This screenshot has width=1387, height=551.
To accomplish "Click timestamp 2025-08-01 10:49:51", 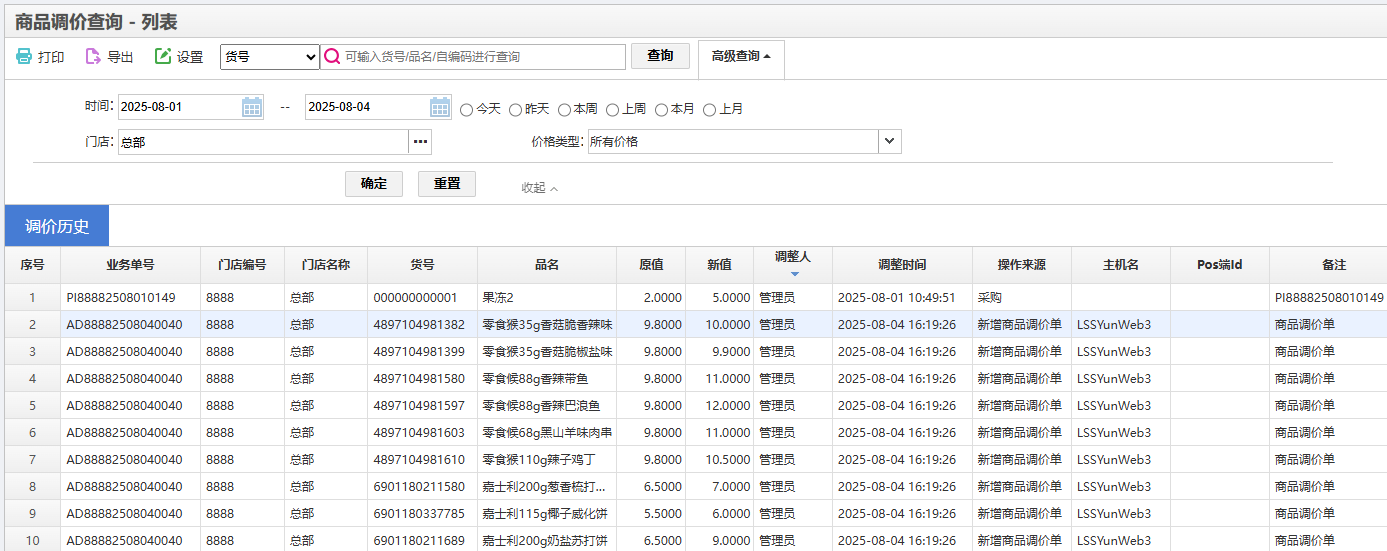I will point(896,298).
